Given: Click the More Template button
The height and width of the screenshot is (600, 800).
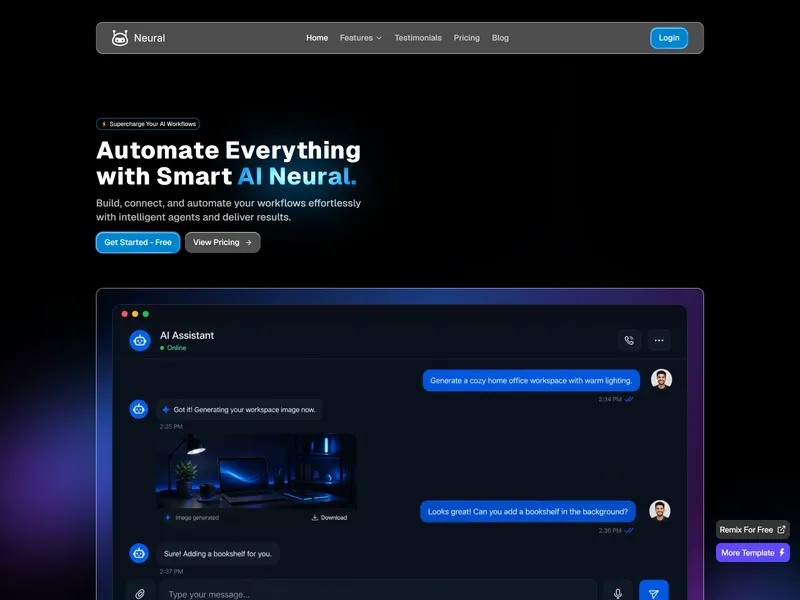Looking at the screenshot, I should click(x=753, y=553).
